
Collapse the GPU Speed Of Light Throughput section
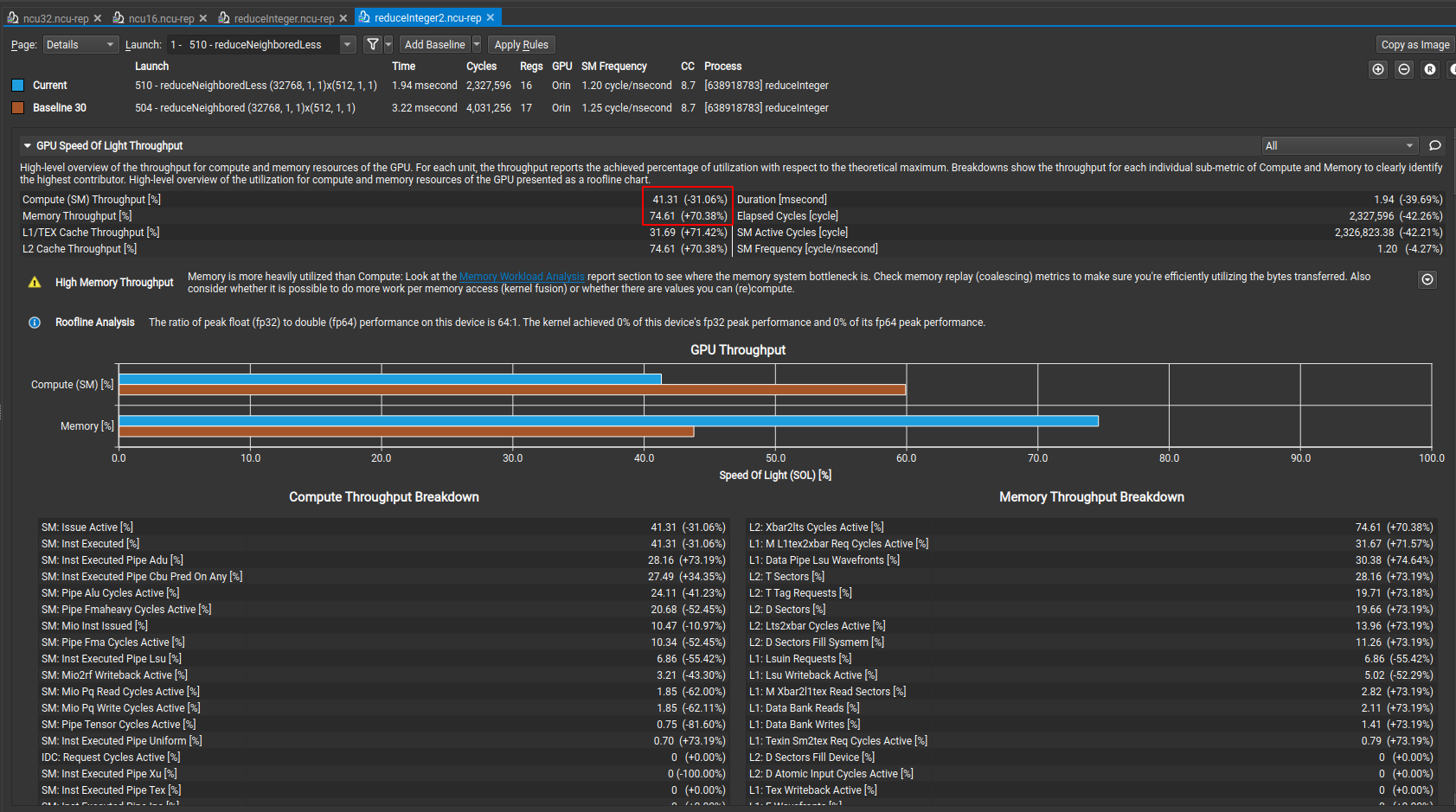click(28, 146)
